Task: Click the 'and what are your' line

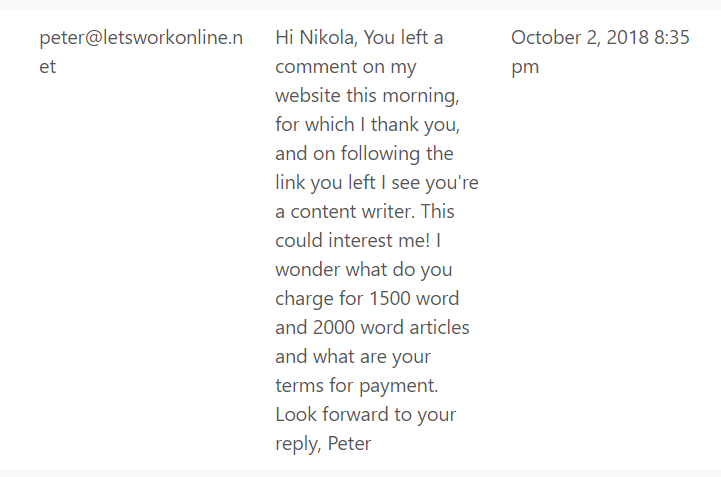Action: 353,356
